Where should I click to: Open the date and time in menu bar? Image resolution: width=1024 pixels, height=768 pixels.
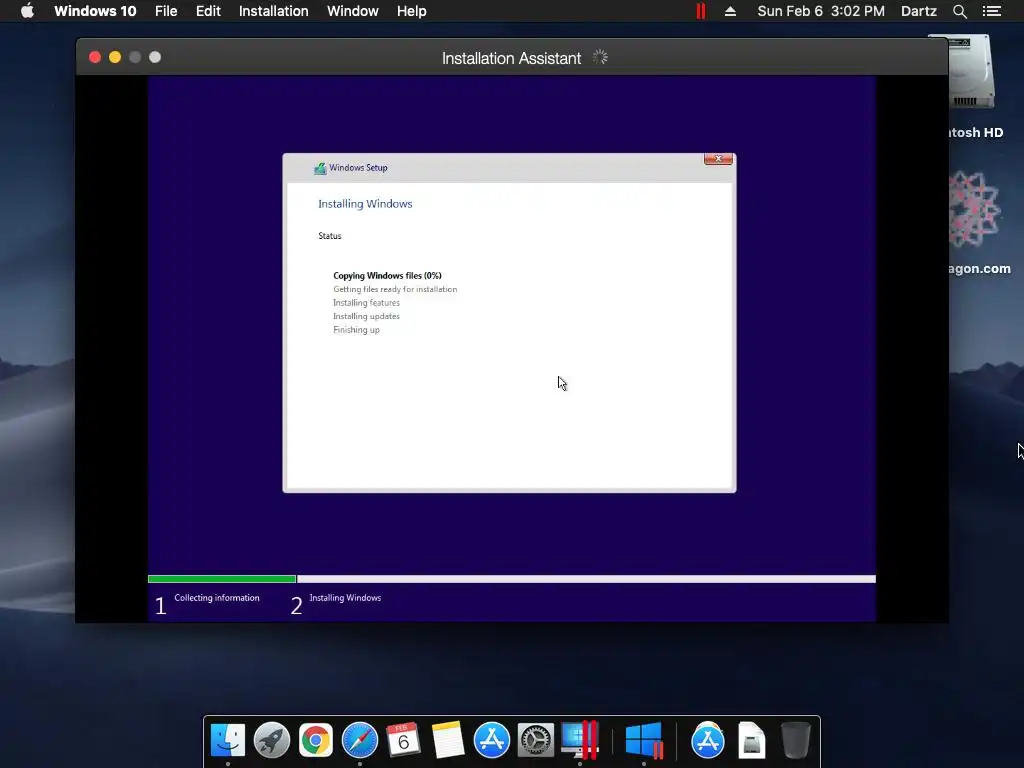821,11
